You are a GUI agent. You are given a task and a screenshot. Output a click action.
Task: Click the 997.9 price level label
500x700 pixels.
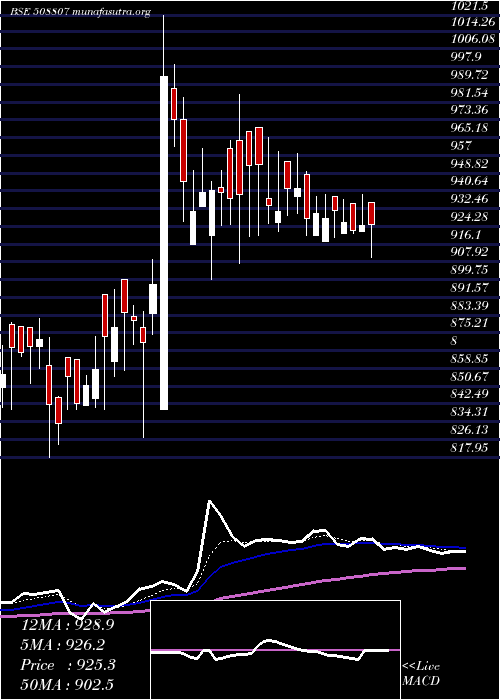466,57
